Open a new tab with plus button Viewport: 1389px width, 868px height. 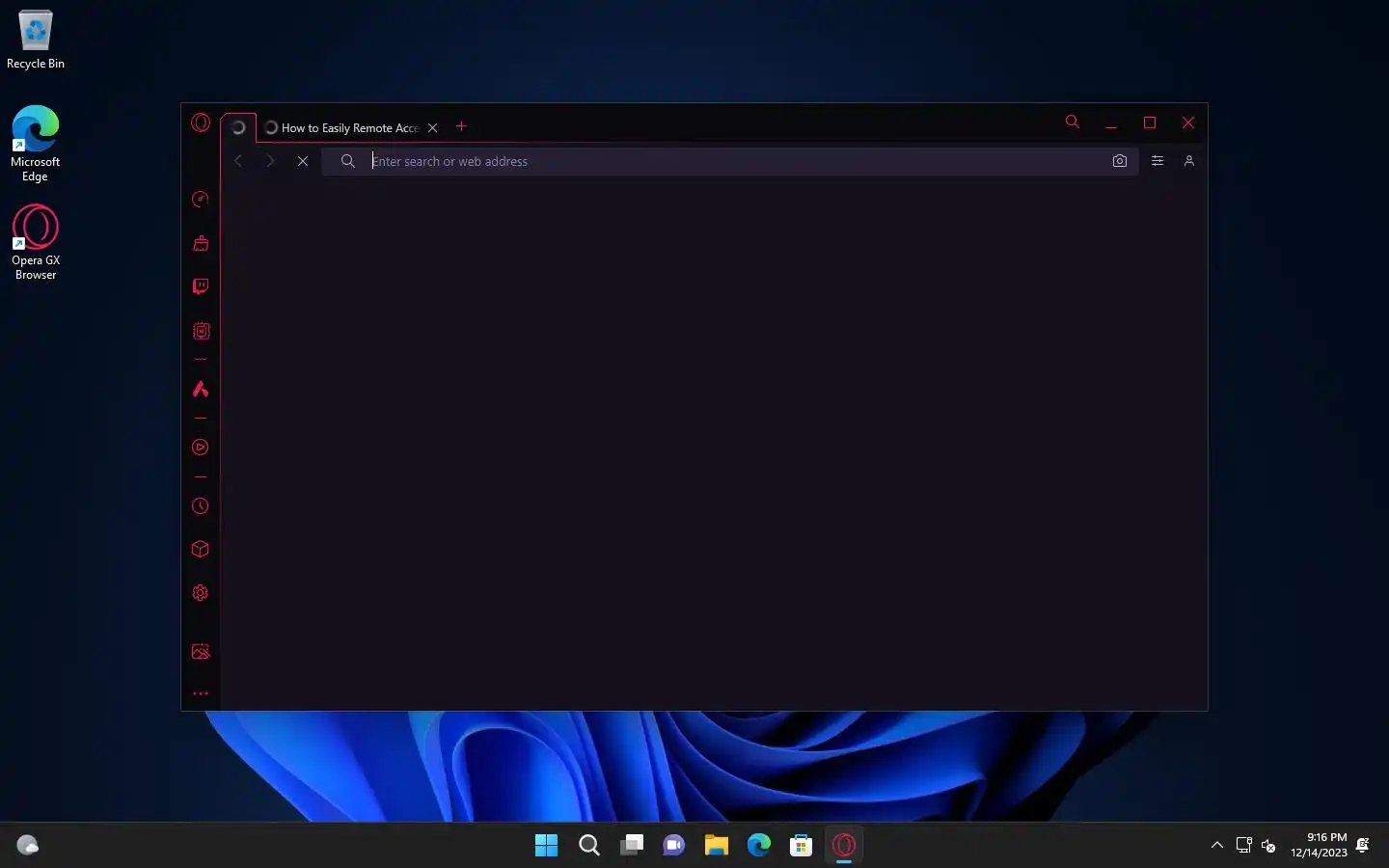(461, 126)
